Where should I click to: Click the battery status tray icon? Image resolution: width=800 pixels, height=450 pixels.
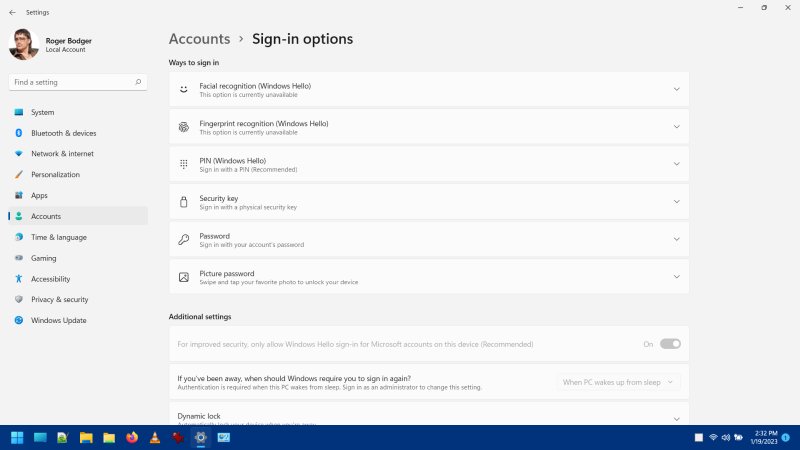[x=738, y=438]
